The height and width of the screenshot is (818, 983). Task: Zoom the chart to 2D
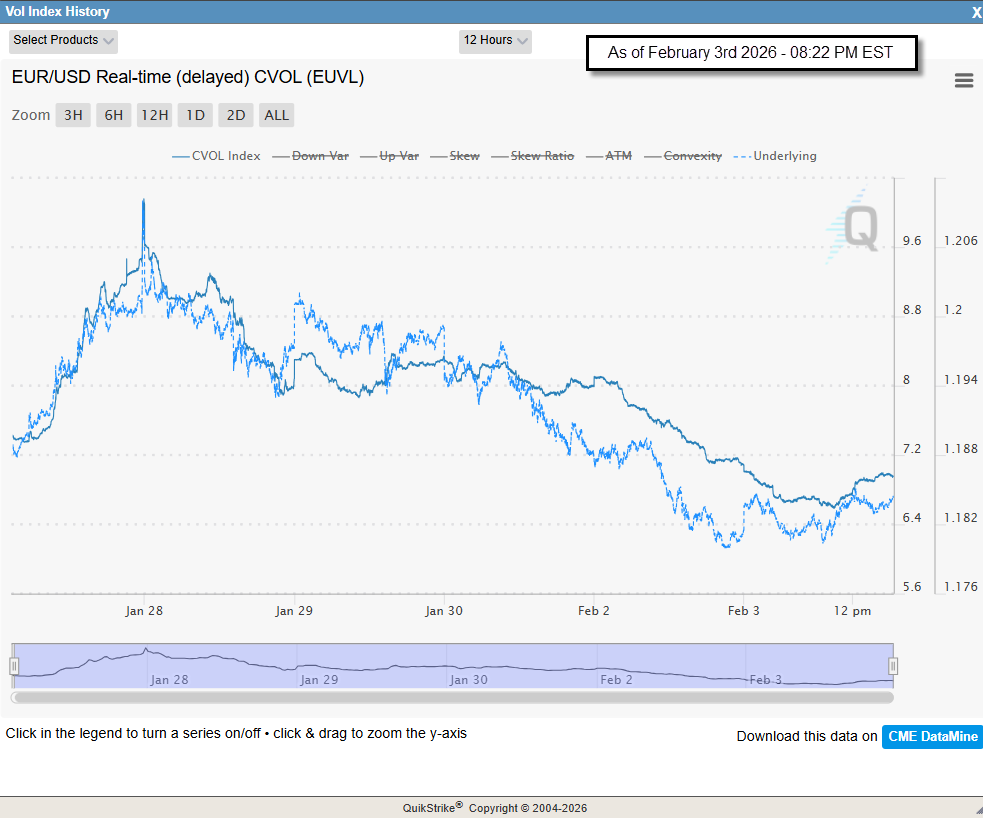coord(235,114)
